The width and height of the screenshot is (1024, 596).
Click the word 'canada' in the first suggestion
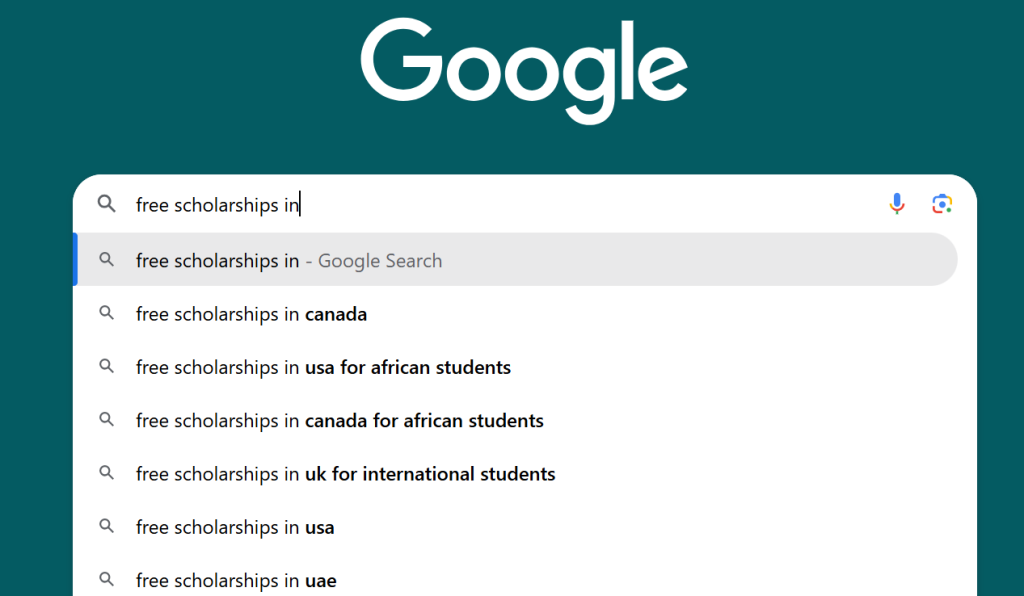[338, 313]
